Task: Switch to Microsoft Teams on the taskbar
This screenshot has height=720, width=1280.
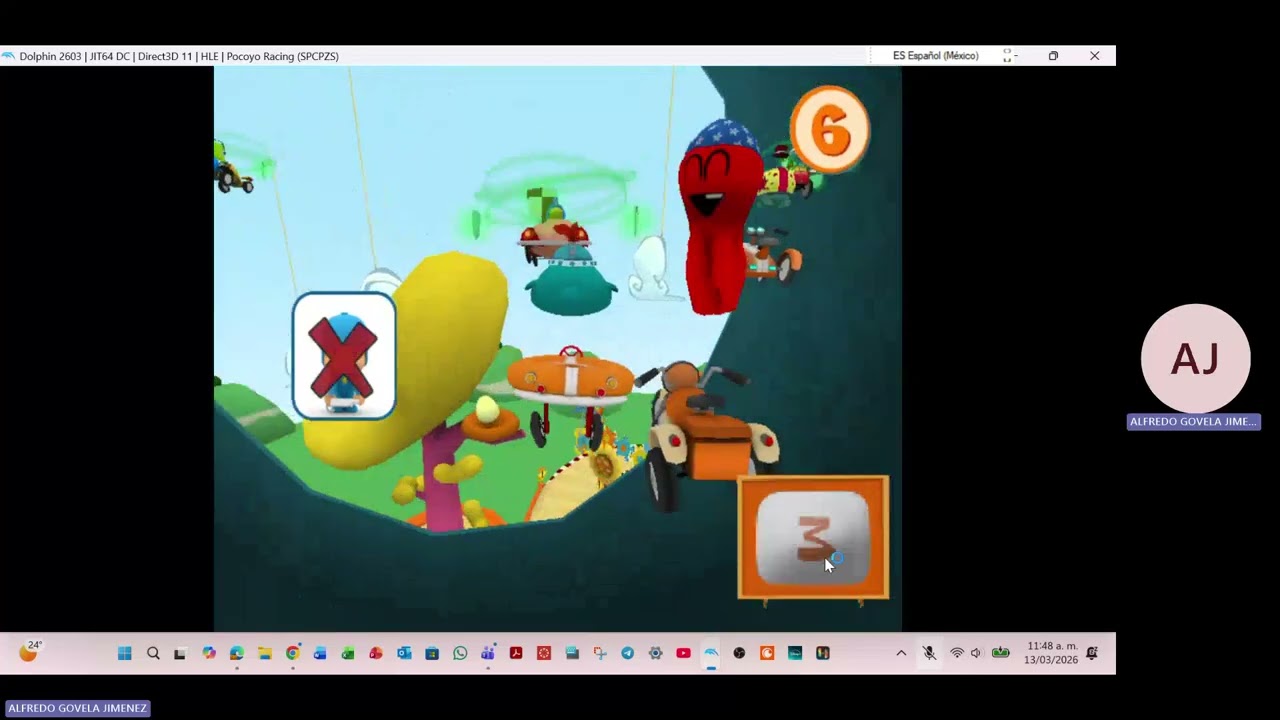Action: click(488, 653)
